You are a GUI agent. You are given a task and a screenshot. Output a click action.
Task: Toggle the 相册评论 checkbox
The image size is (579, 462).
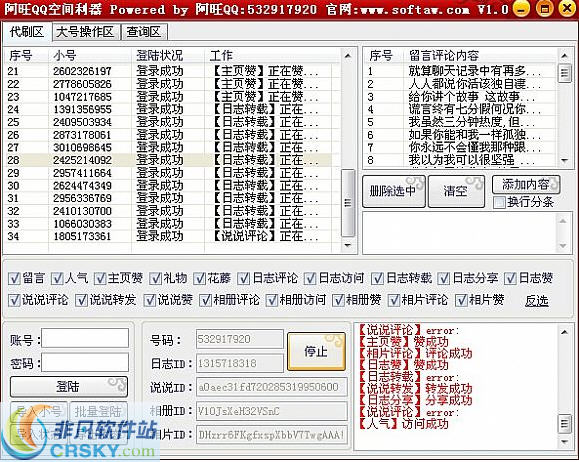click(205, 300)
